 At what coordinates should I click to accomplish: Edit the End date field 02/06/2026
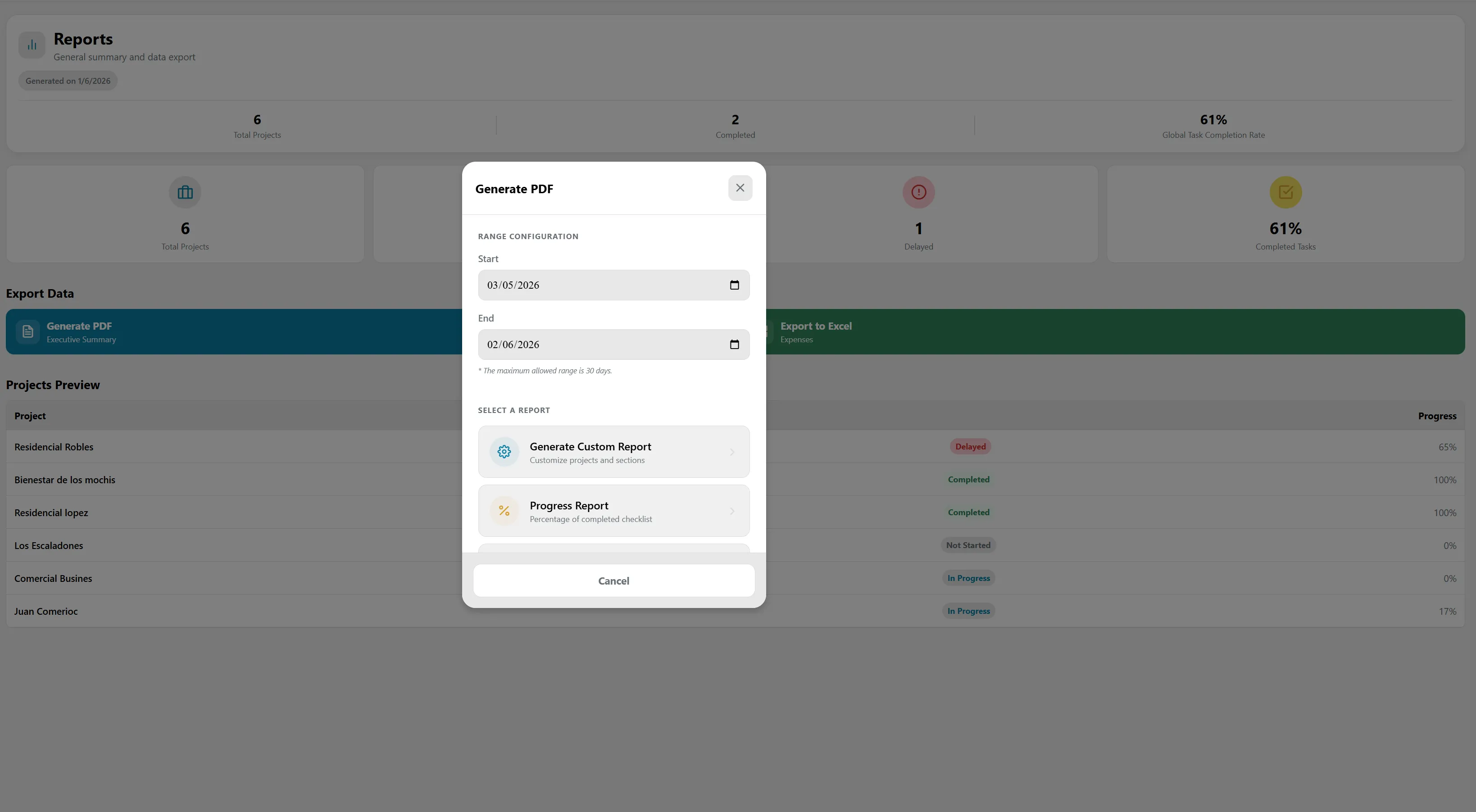[613, 345]
